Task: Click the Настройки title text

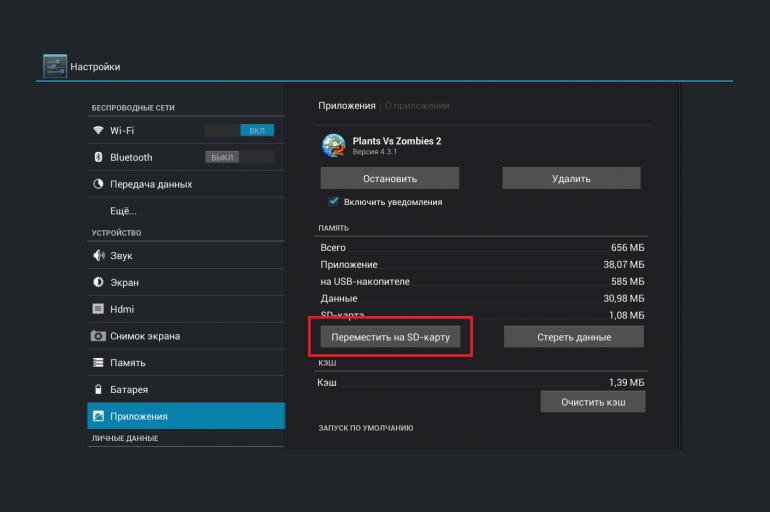Action: tap(95, 67)
